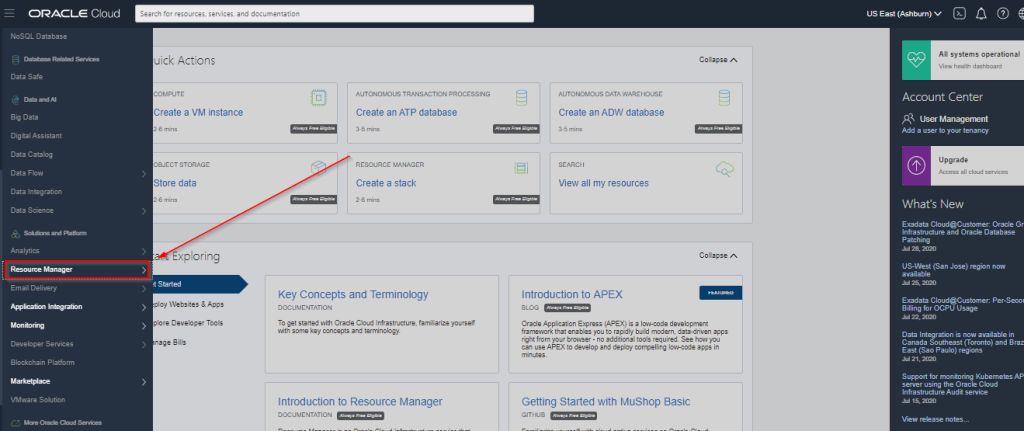The image size is (1024, 431).
Task: Expand Data Flow submenu chevron
Action: pyautogui.click(x=144, y=174)
